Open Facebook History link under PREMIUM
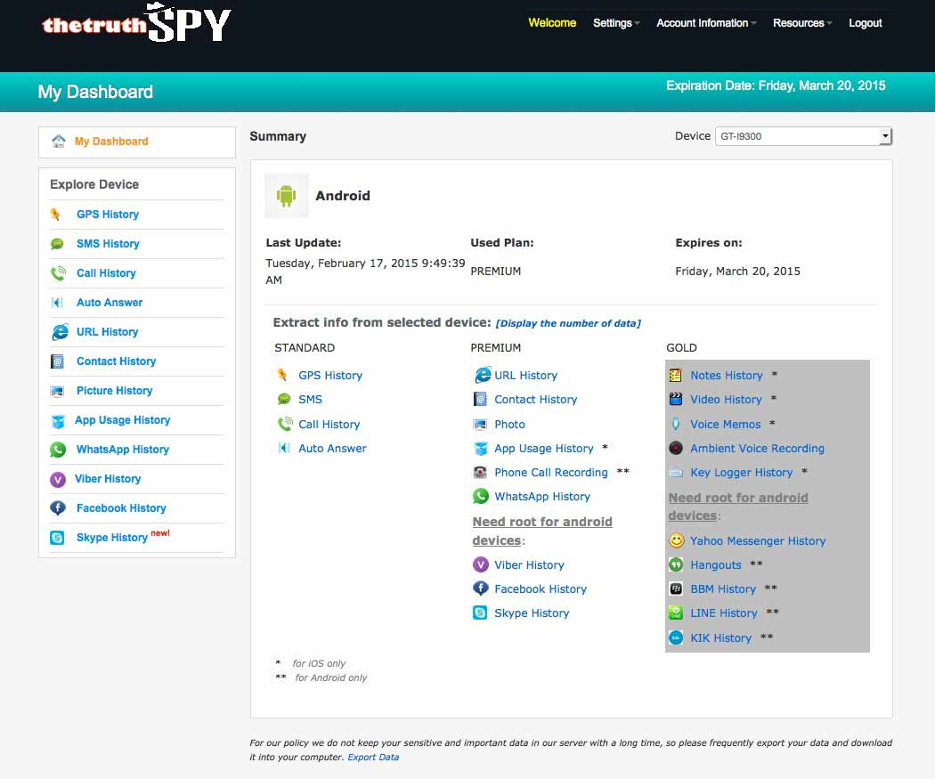This screenshot has width=936, height=780. pos(540,589)
